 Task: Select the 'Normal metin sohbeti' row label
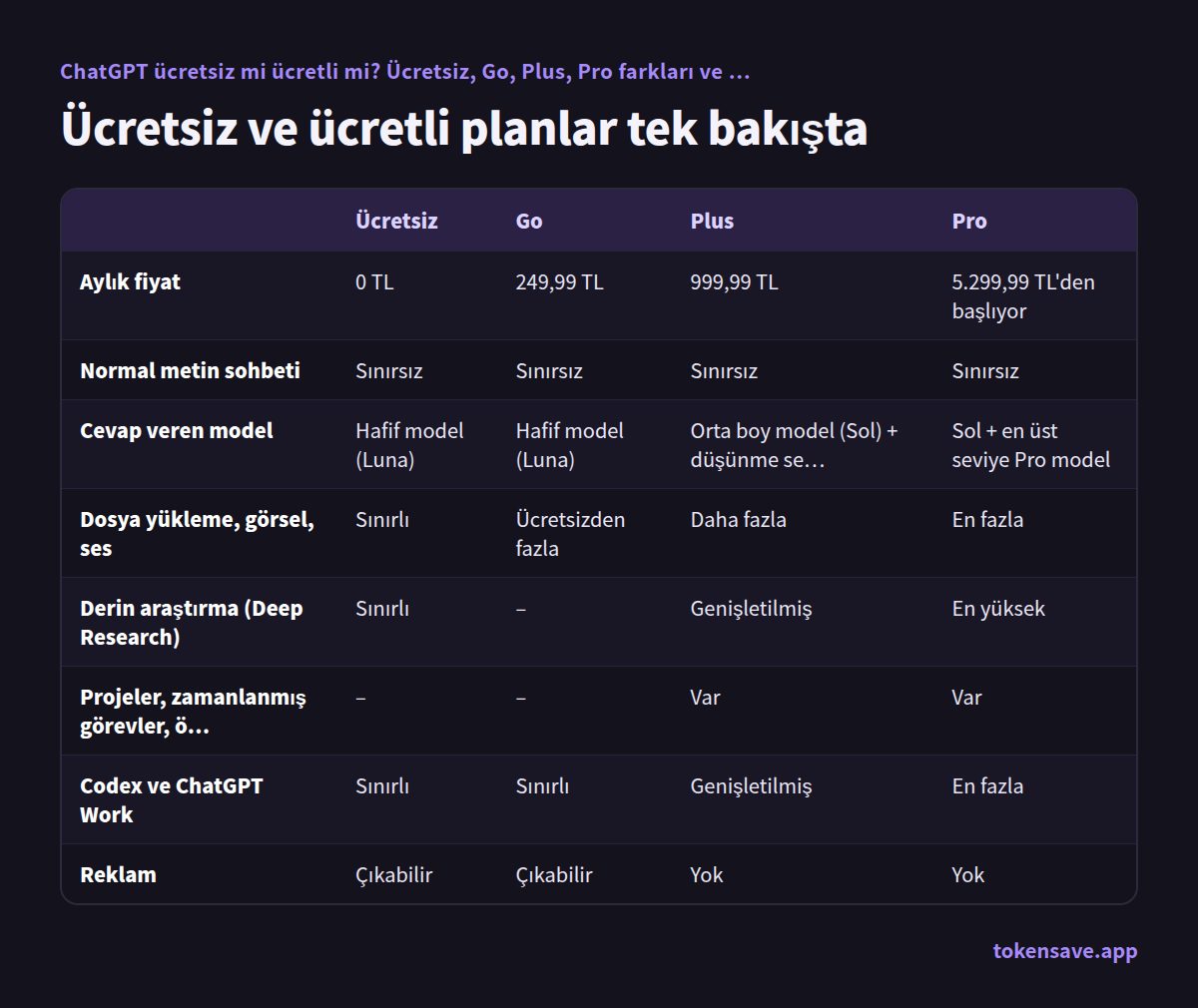coord(190,370)
